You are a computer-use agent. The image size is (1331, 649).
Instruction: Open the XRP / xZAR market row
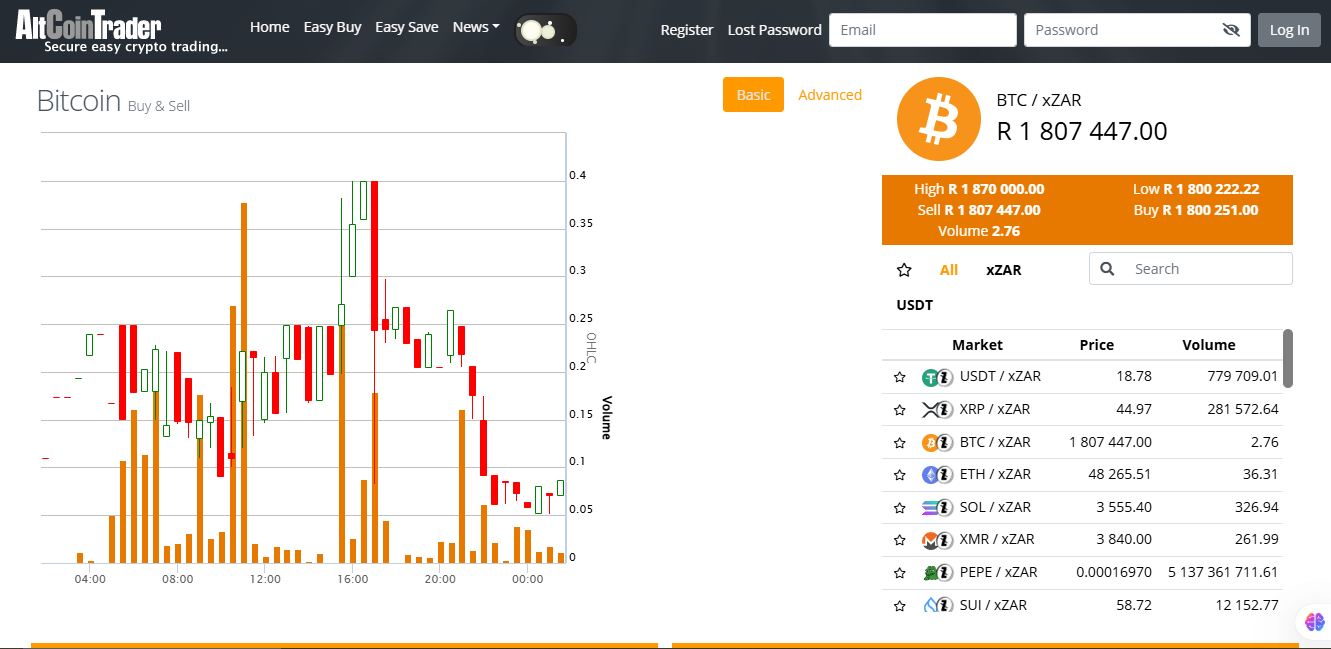tap(1082, 410)
